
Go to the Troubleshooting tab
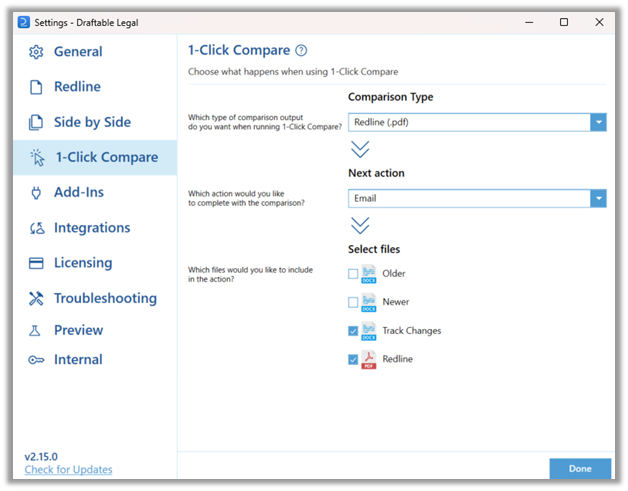pyautogui.click(x=95, y=298)
